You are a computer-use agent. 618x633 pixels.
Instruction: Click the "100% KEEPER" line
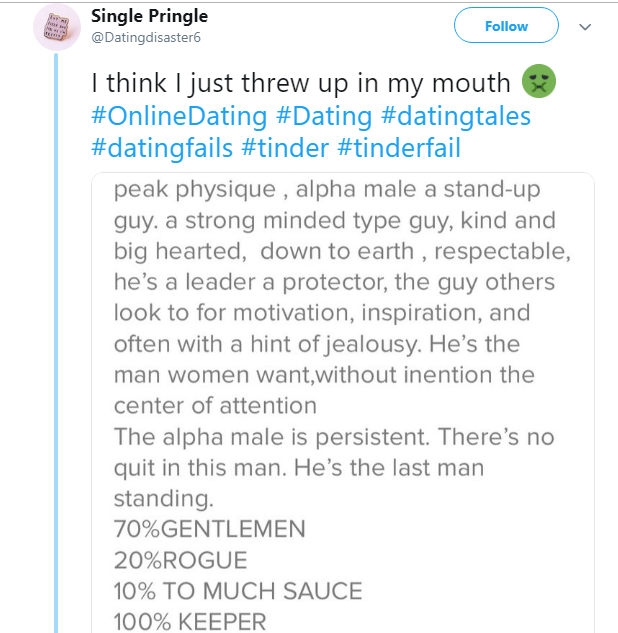point(190,621)
